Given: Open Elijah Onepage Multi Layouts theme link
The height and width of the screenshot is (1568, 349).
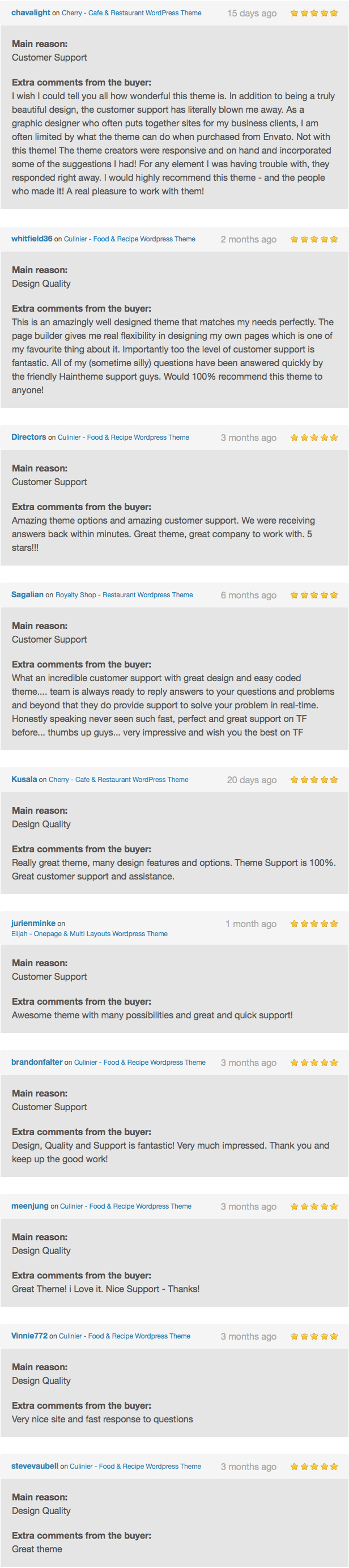Looking at the screenshot, I should point(90,934).
